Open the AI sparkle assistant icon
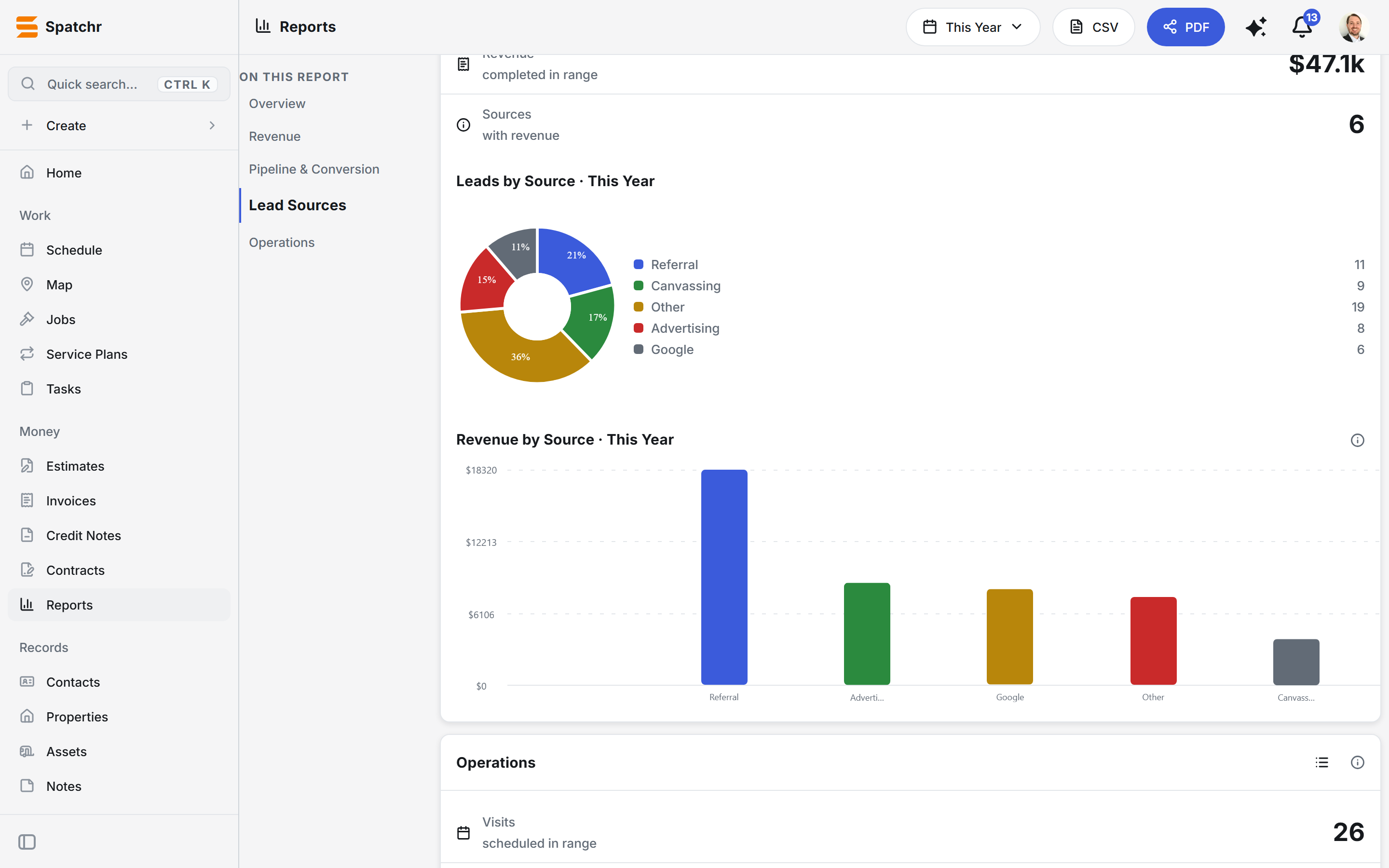The image size is (1389, 868). pyautogui.click(x=1256, y=27)
